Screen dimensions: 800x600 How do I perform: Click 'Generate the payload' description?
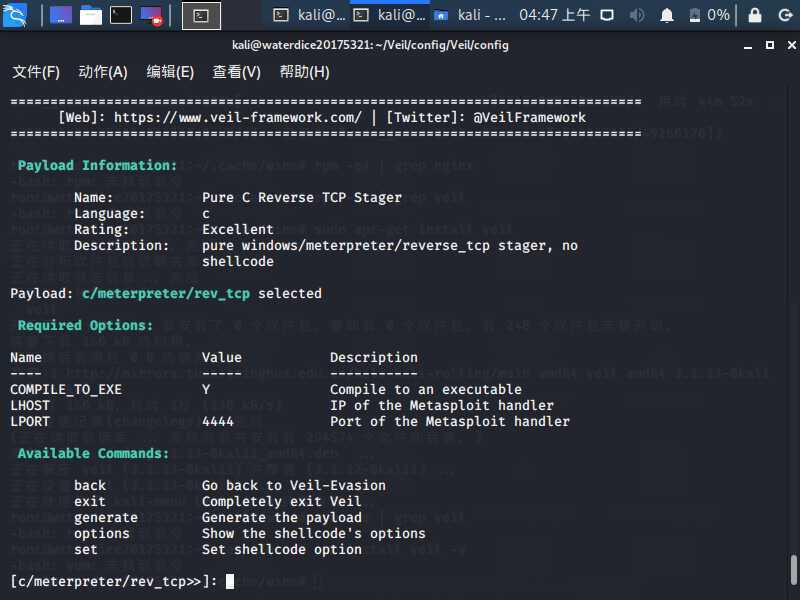coord(282,518)
